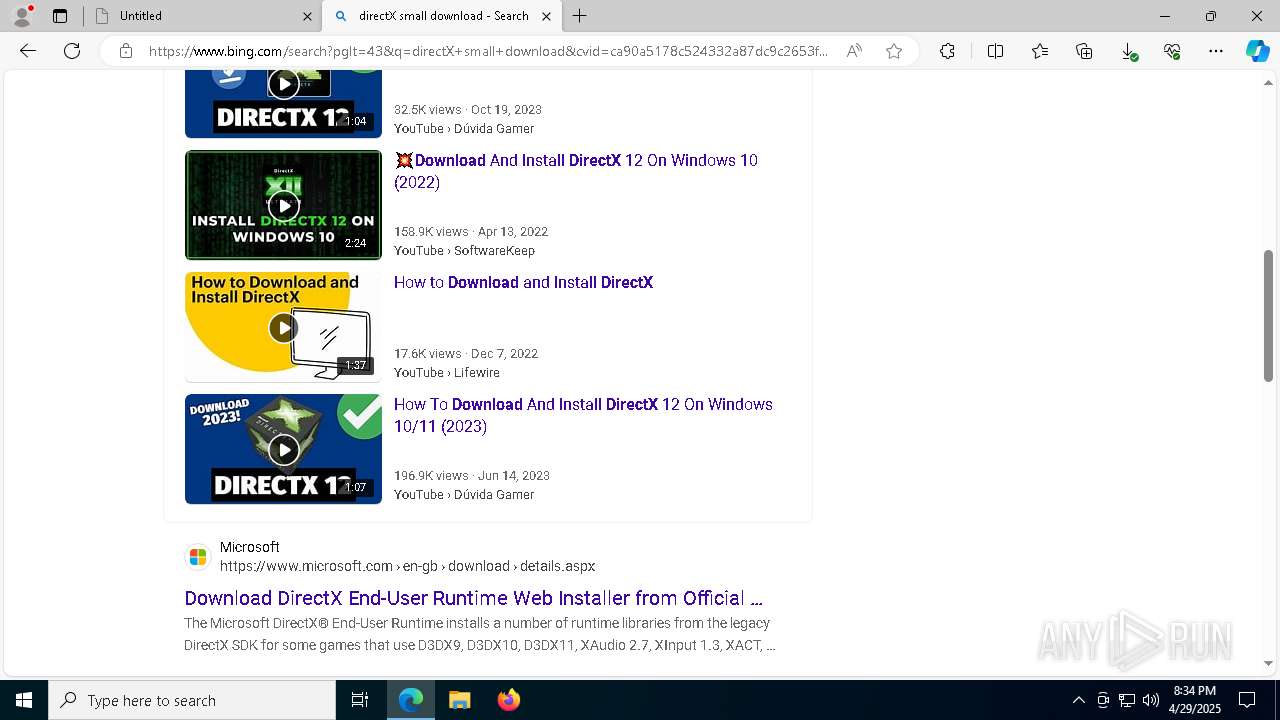Play Install DirectX 12 on Windows 10 thumbnail
Viewport: 1280px width, 720px height.
(283, 205)
